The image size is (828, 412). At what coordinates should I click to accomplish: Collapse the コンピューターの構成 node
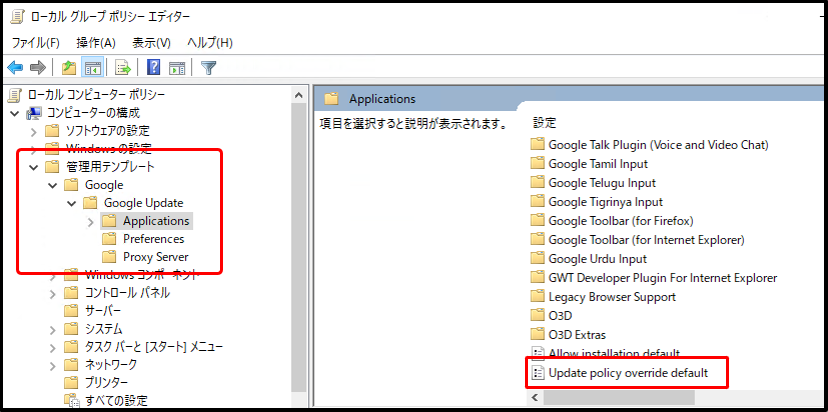[14, 113]
